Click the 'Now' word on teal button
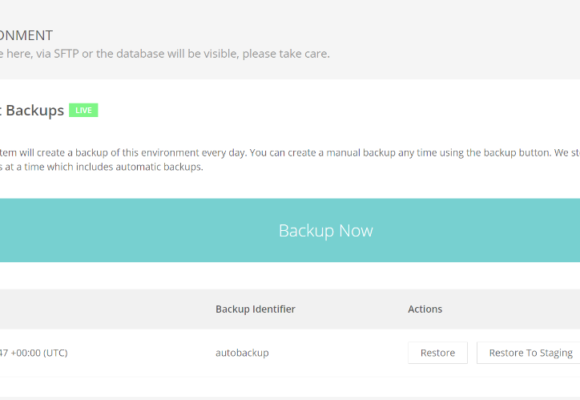Screen dimensions: 580x400 [356, 231]
